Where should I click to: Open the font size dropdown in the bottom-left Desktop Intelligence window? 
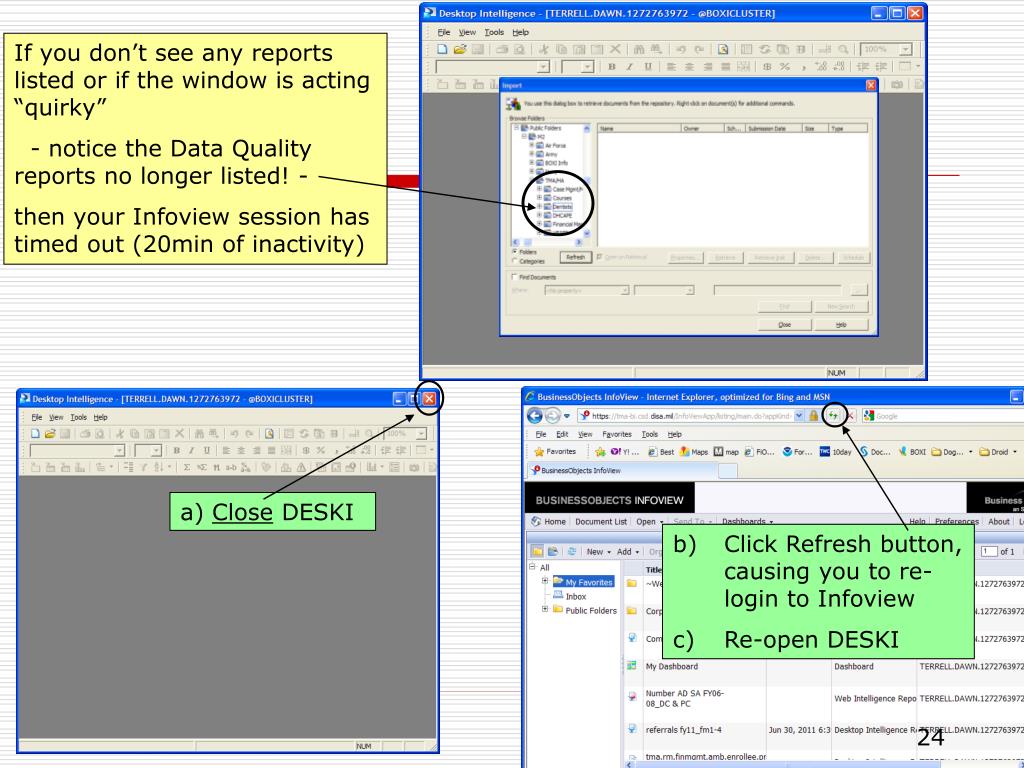coord(156,451)
